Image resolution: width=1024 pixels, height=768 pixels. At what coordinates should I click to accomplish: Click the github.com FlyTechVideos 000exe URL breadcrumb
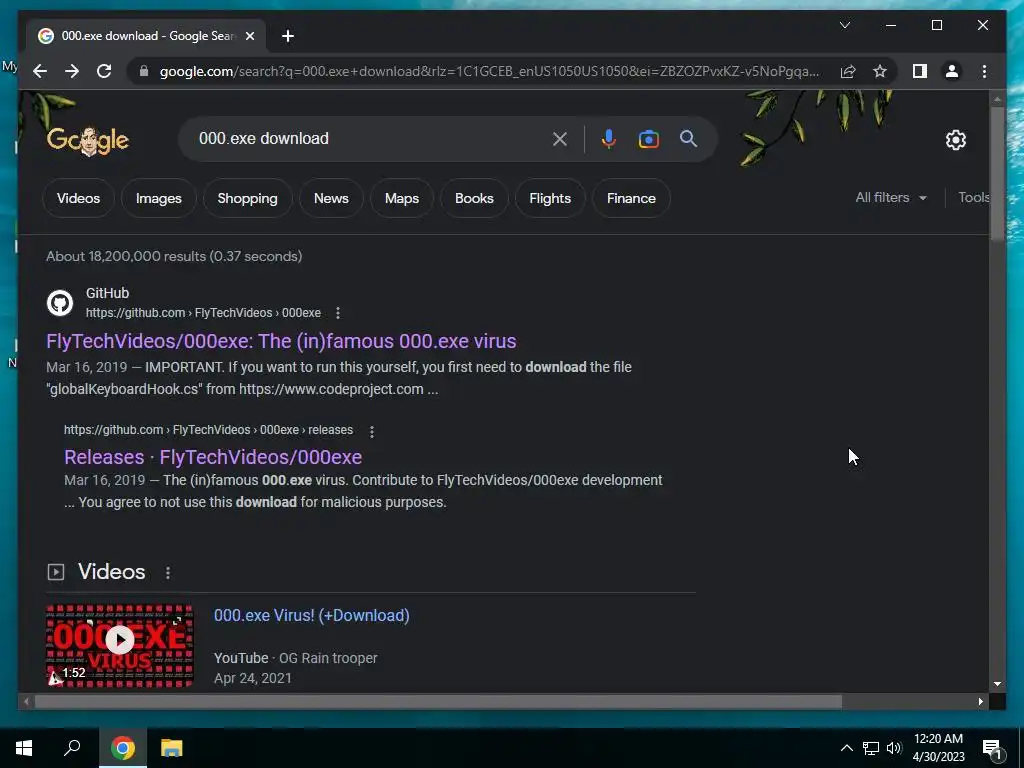click(x=203, y=313)
